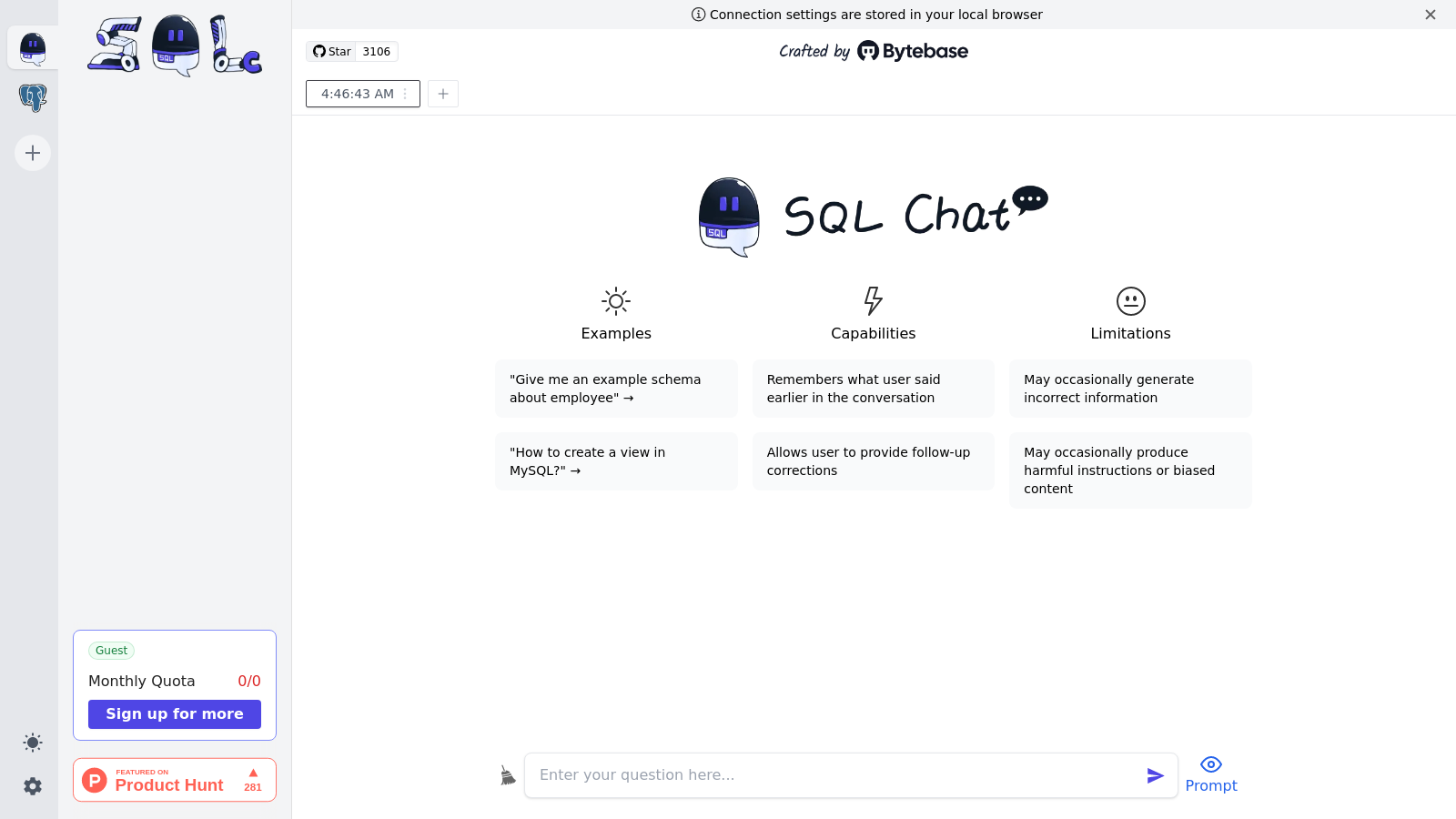
Task: Select the SQL Chat bot icon in sidebar
Action: pos(32,47)
